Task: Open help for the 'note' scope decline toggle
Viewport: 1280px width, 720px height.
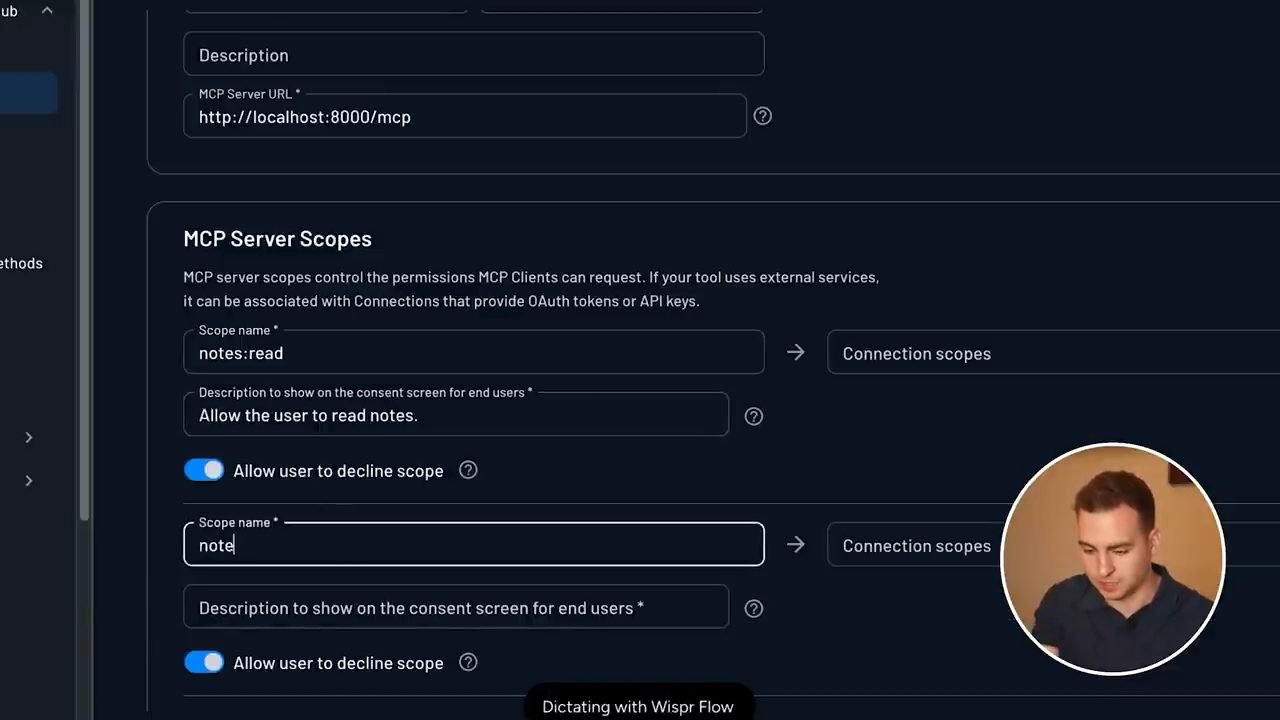Action: (468, 662)
